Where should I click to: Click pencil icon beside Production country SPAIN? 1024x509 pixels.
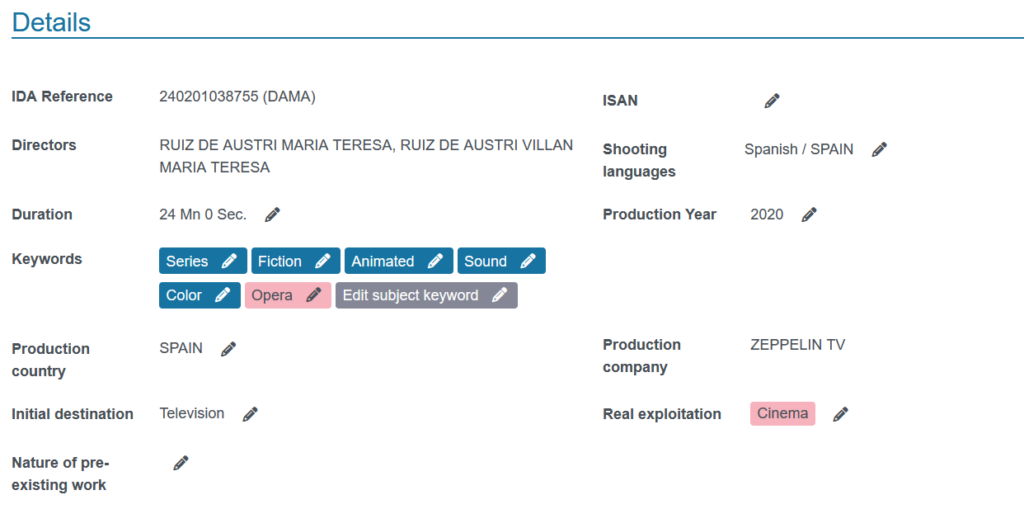(x=228, y=349)
